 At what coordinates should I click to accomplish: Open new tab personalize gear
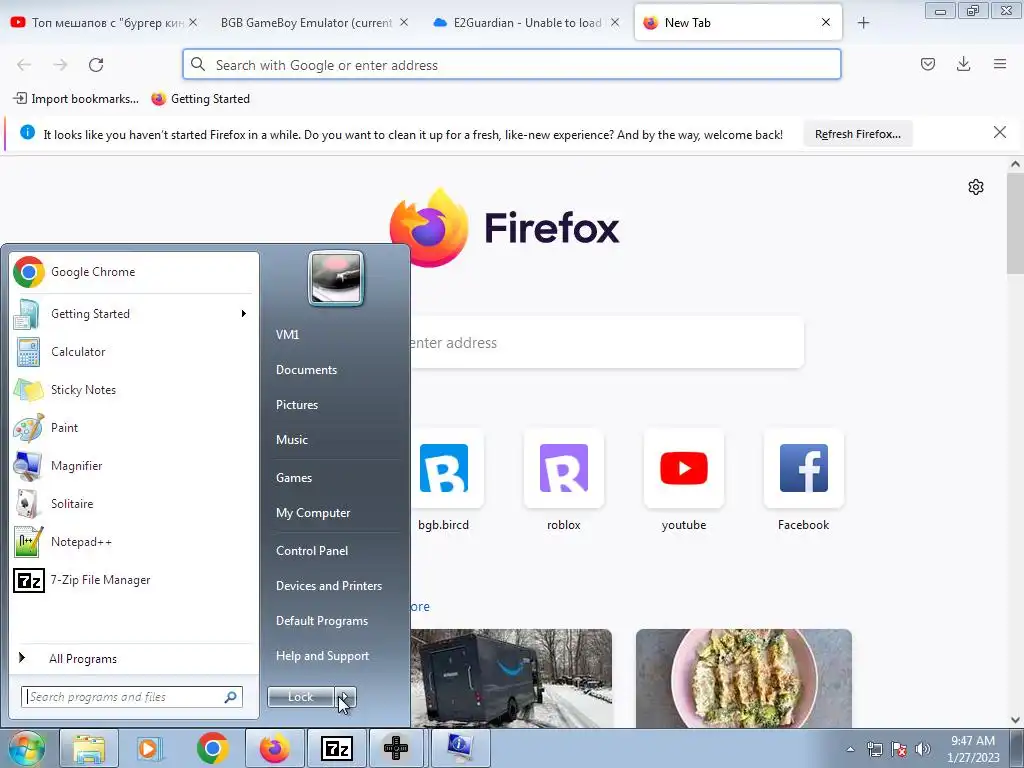[x=976, y=187]
